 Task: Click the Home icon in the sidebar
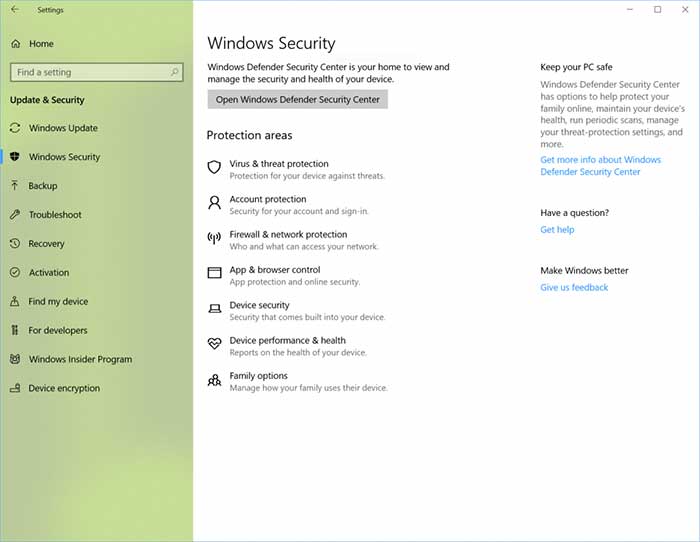pos(15,44)
